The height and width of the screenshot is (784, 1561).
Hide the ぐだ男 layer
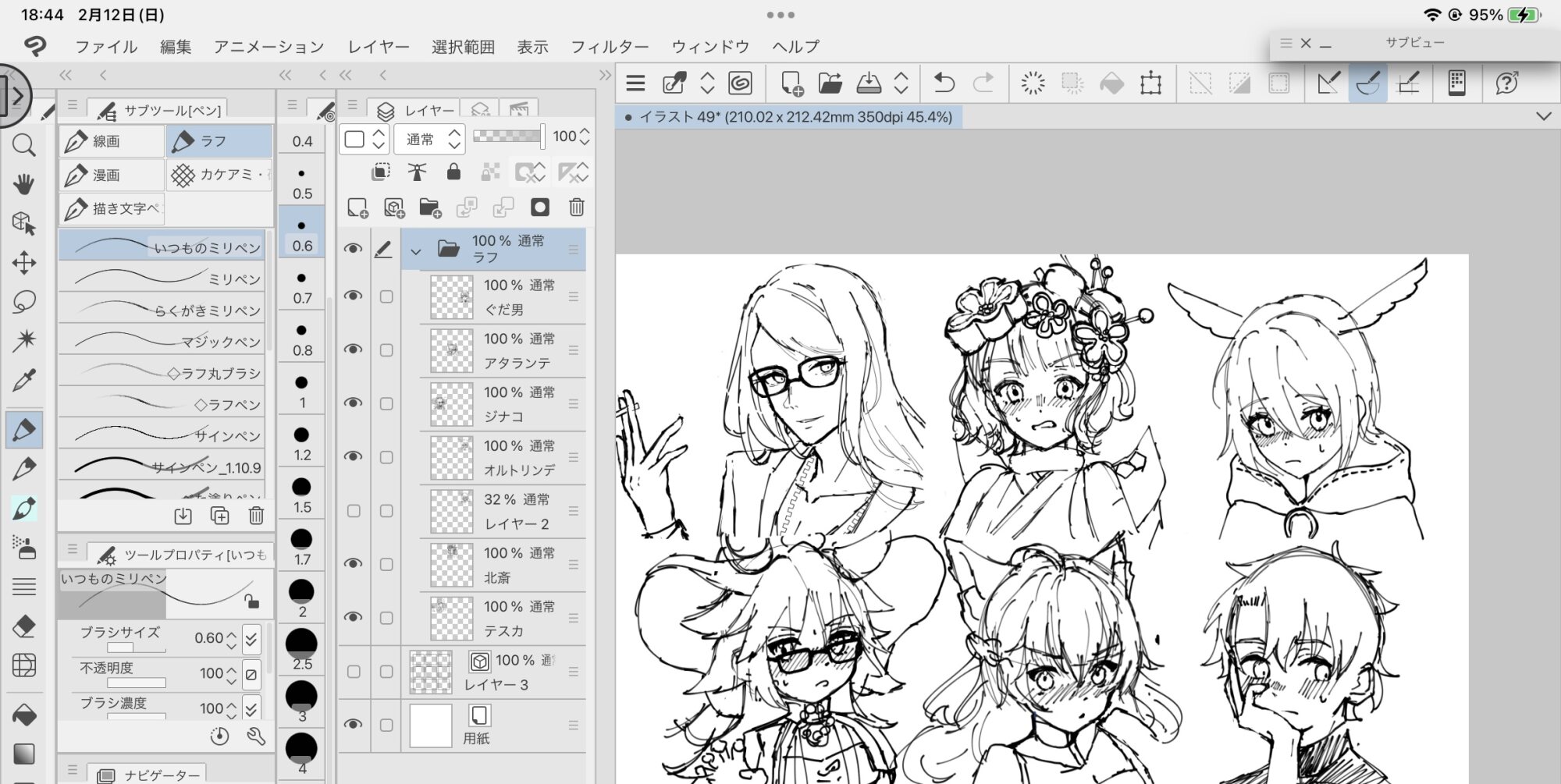pyautogui.click(x=354, y=296)
